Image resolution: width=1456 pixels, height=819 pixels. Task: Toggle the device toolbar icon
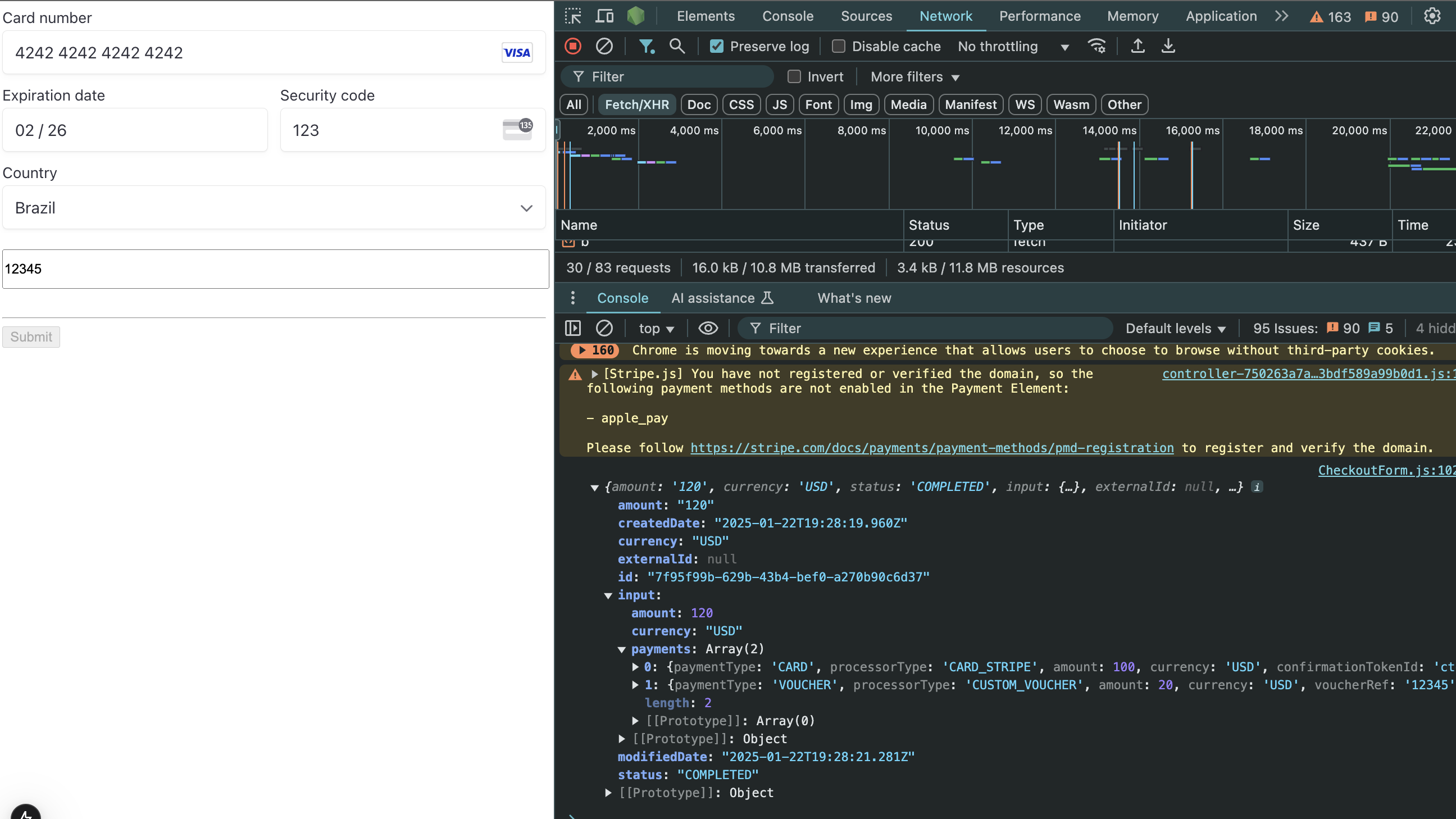click(604, 16)
